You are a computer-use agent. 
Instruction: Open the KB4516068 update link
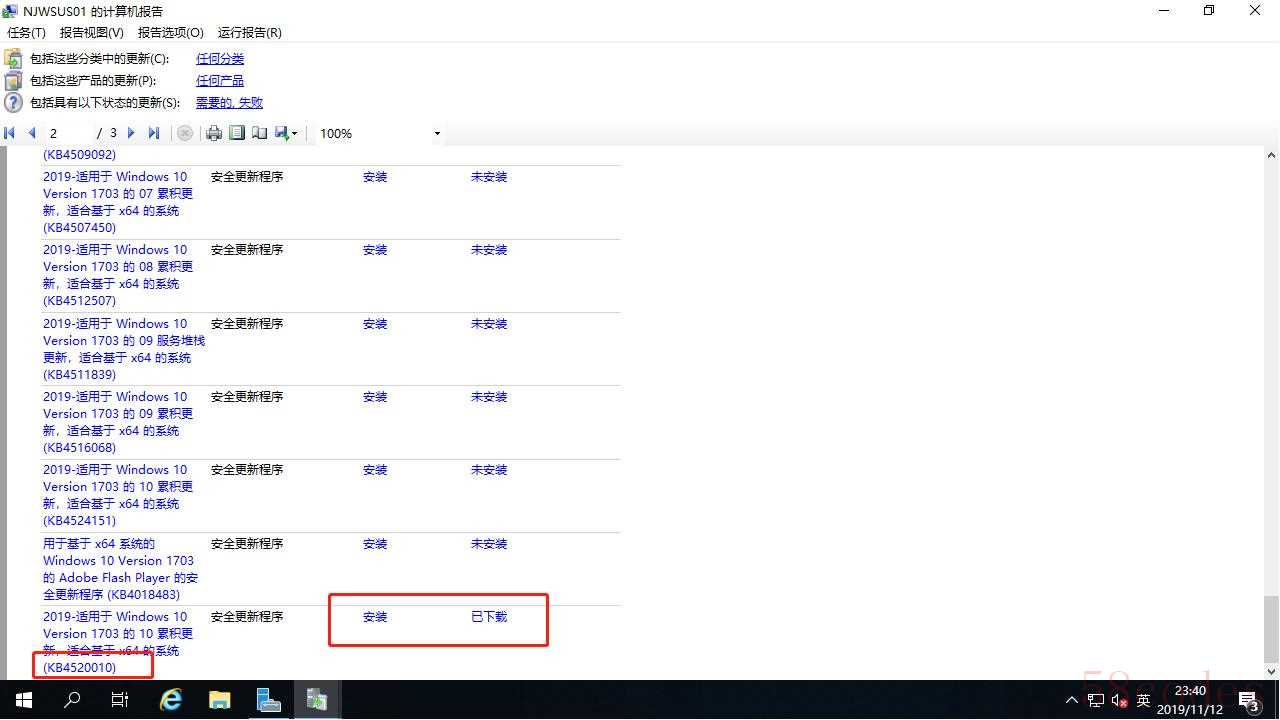click(118, 422)
